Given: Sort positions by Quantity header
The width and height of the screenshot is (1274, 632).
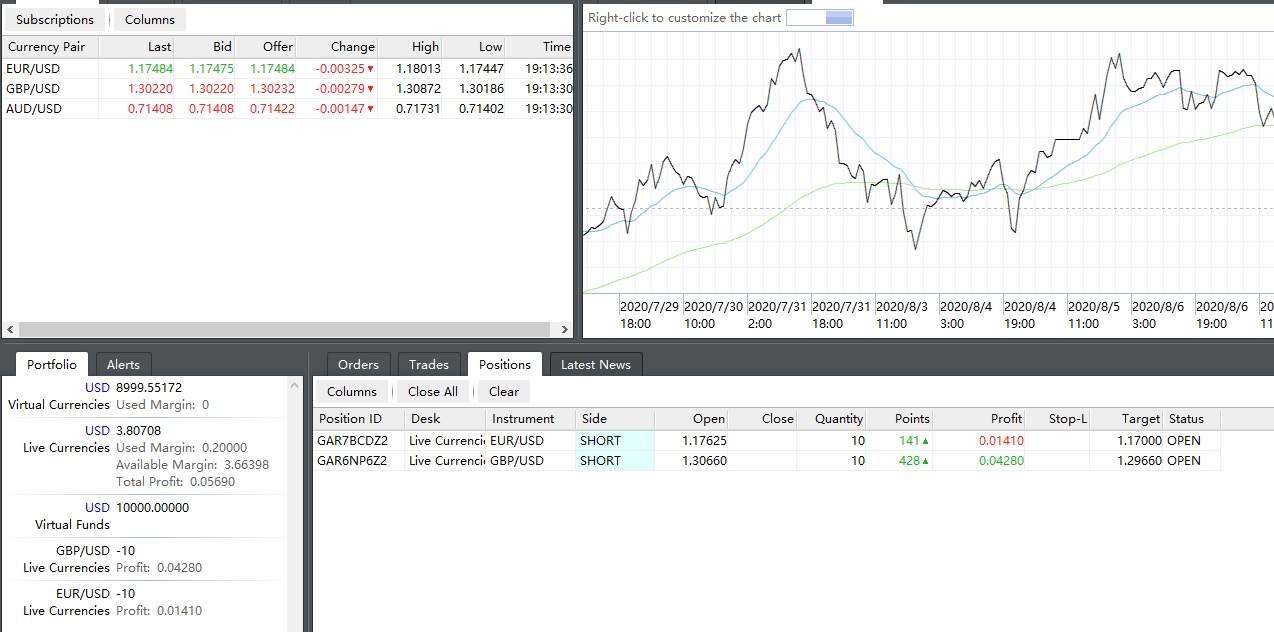Looking at the screenshot, I should (833, 419).
